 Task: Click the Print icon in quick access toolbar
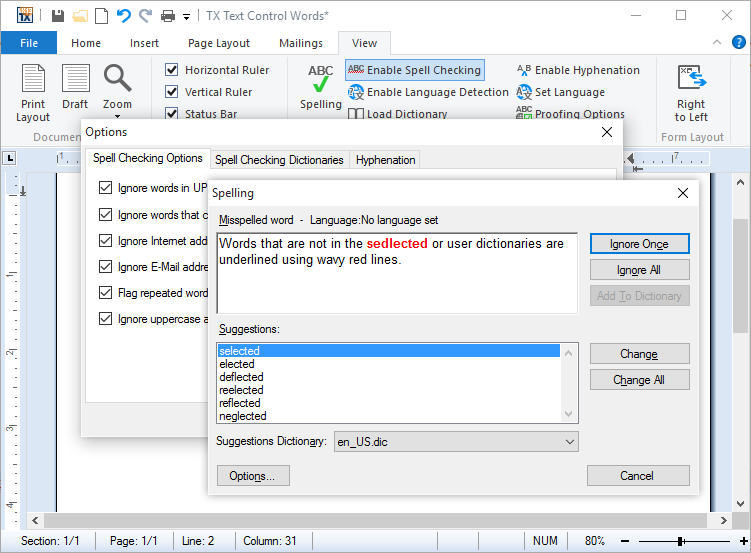tap(167, 16)
